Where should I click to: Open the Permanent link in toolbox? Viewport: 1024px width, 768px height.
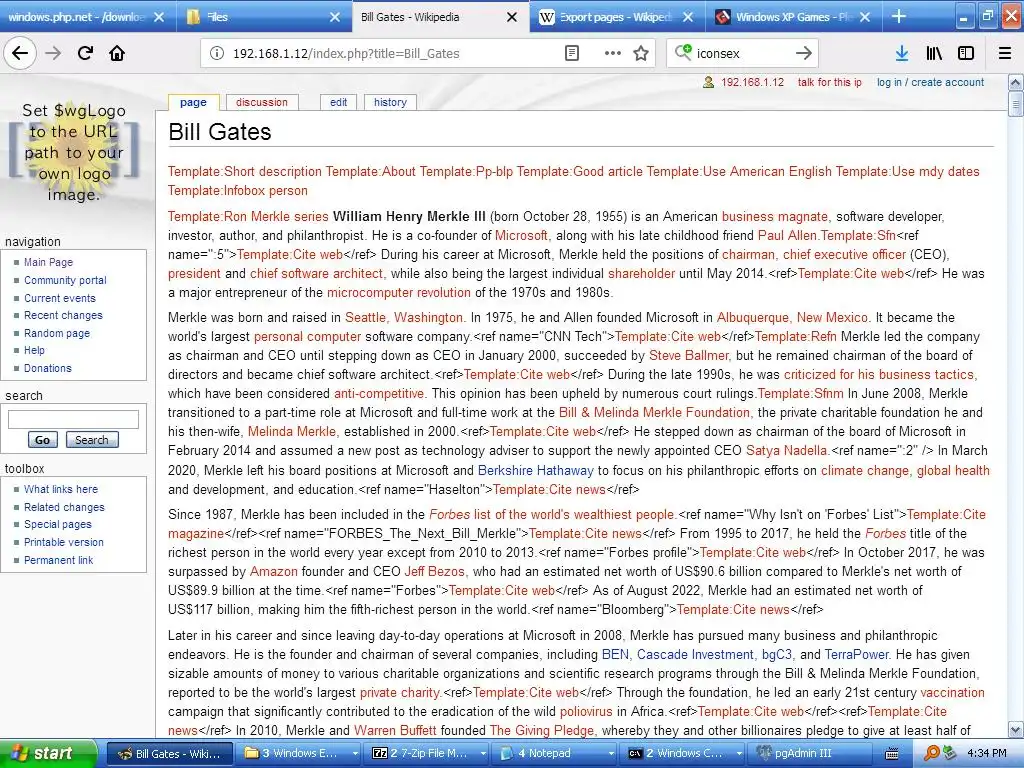(x=58, y=560)
